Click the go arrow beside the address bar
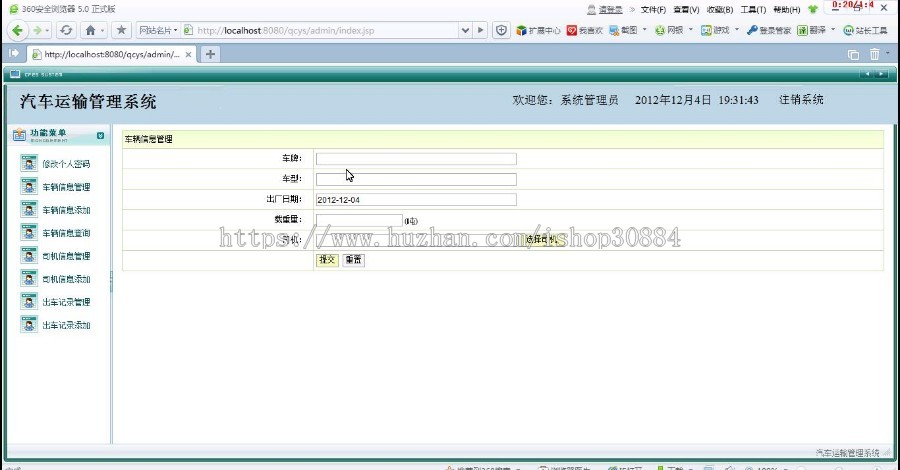Image resolution: width=900 pixels, height=470 pixels. 481,30
